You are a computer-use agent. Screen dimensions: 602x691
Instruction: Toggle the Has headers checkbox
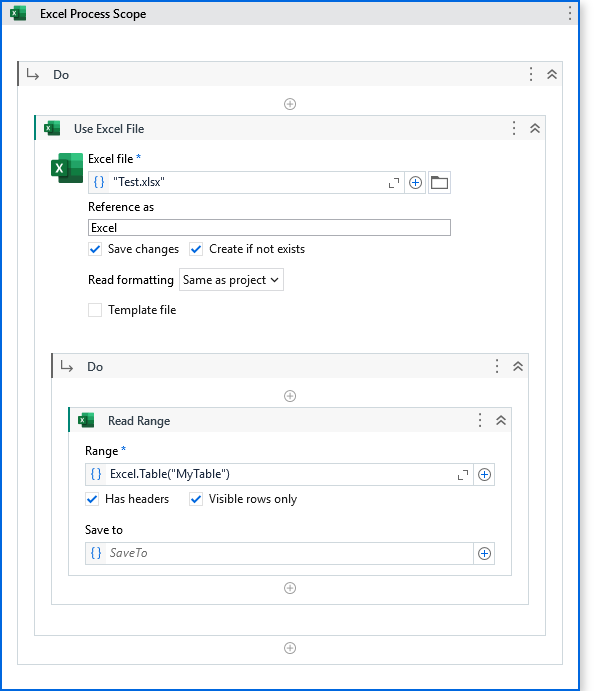point(93,499)
